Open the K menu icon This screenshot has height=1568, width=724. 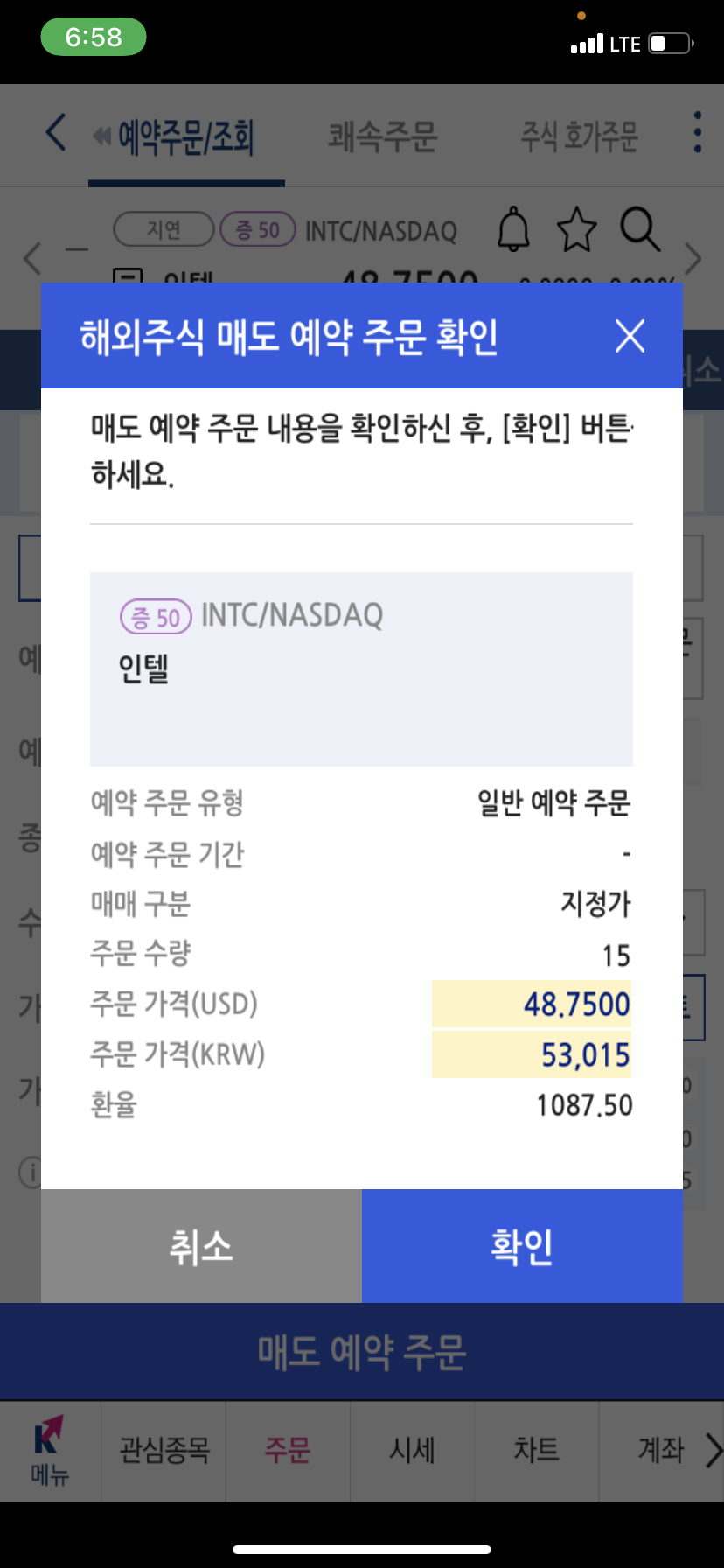(49, 1450)
